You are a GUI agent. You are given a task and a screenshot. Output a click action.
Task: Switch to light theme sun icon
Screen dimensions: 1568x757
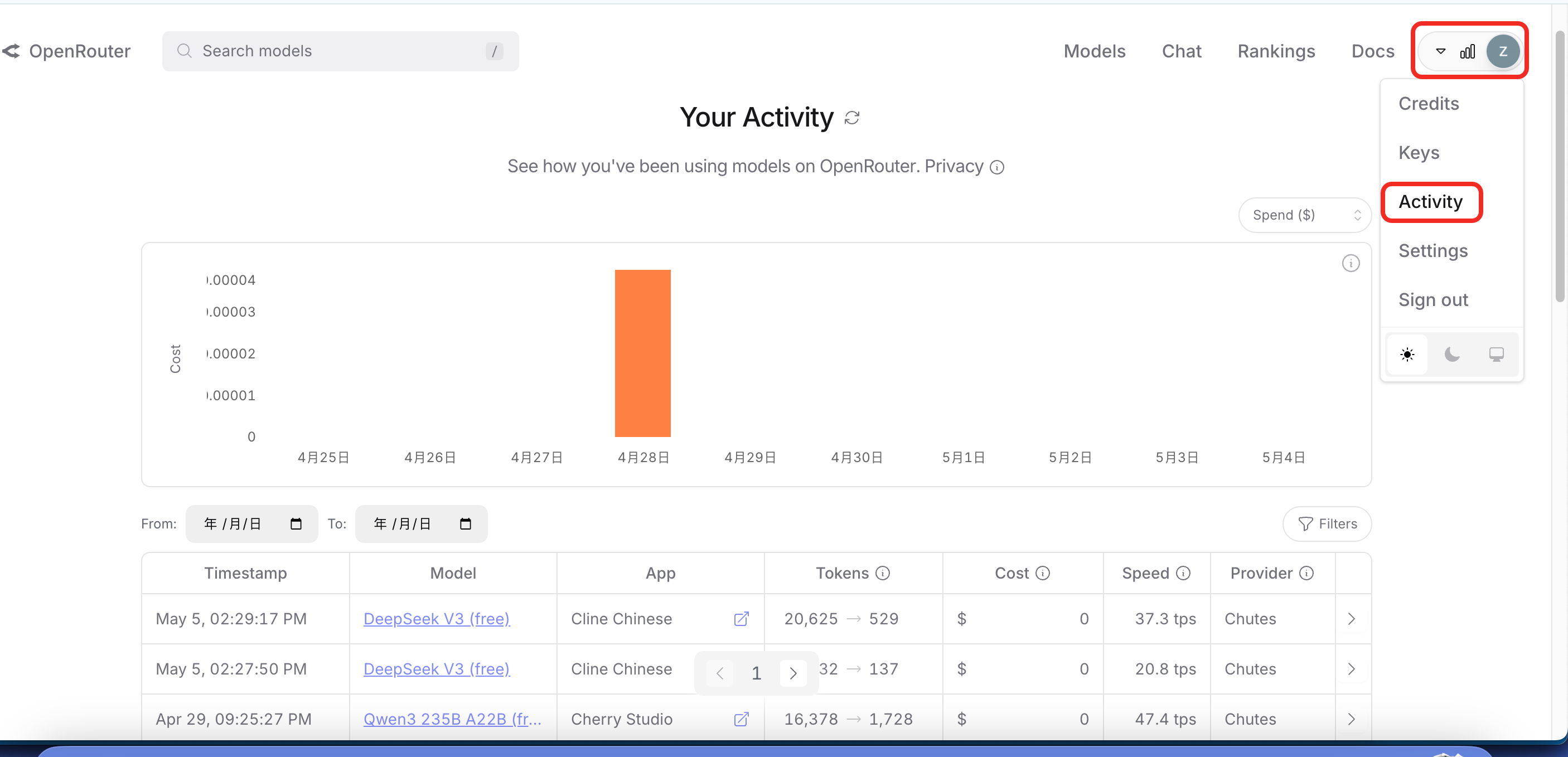tap(1407, 354)
